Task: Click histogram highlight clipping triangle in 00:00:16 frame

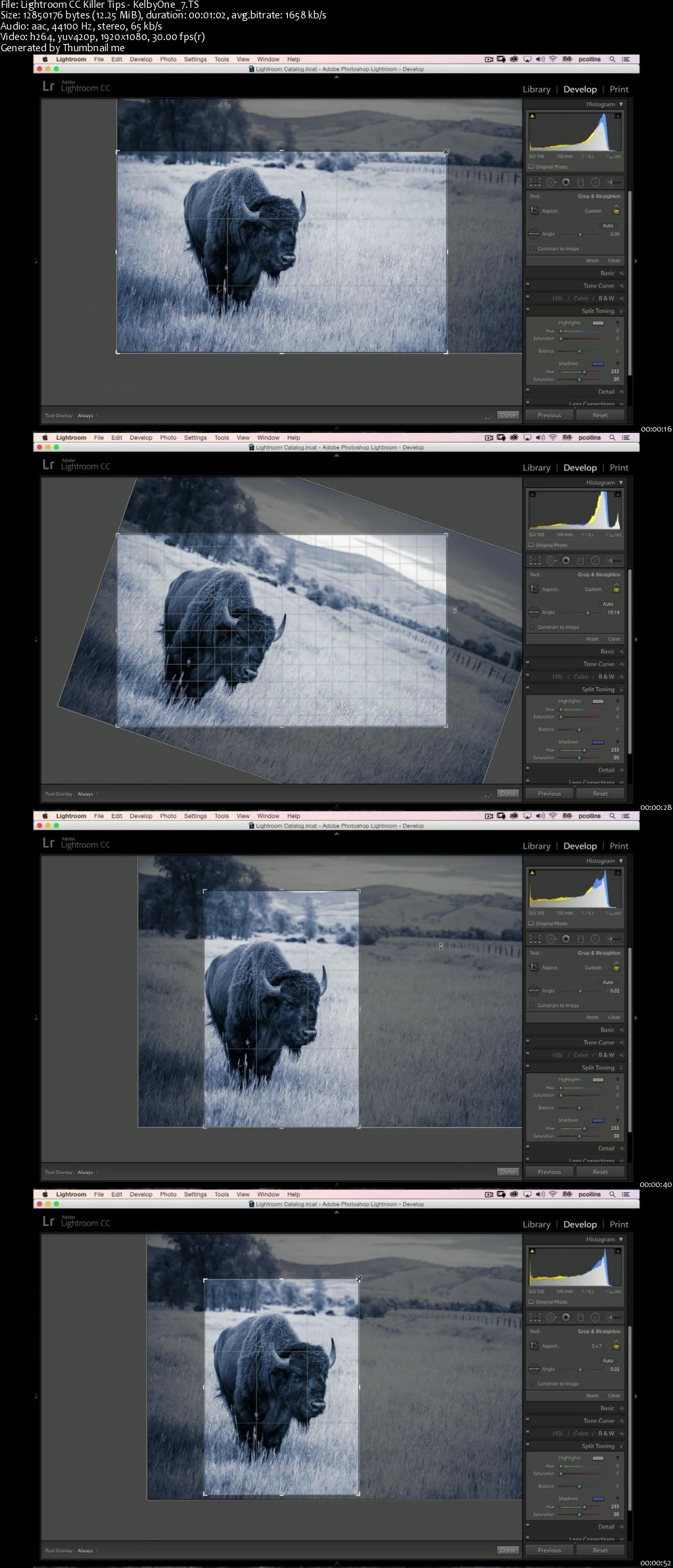Action: 618,116
